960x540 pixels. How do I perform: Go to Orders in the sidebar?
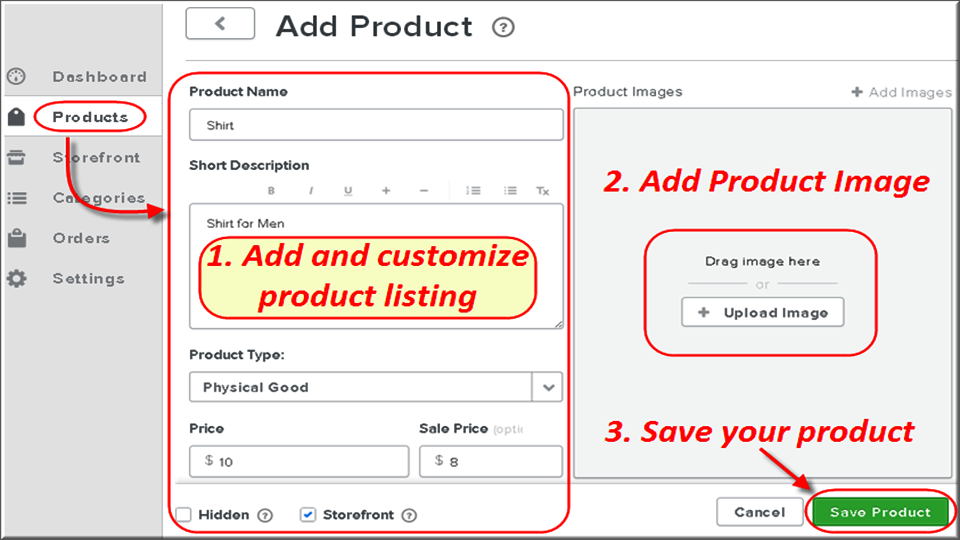(81, 238)
